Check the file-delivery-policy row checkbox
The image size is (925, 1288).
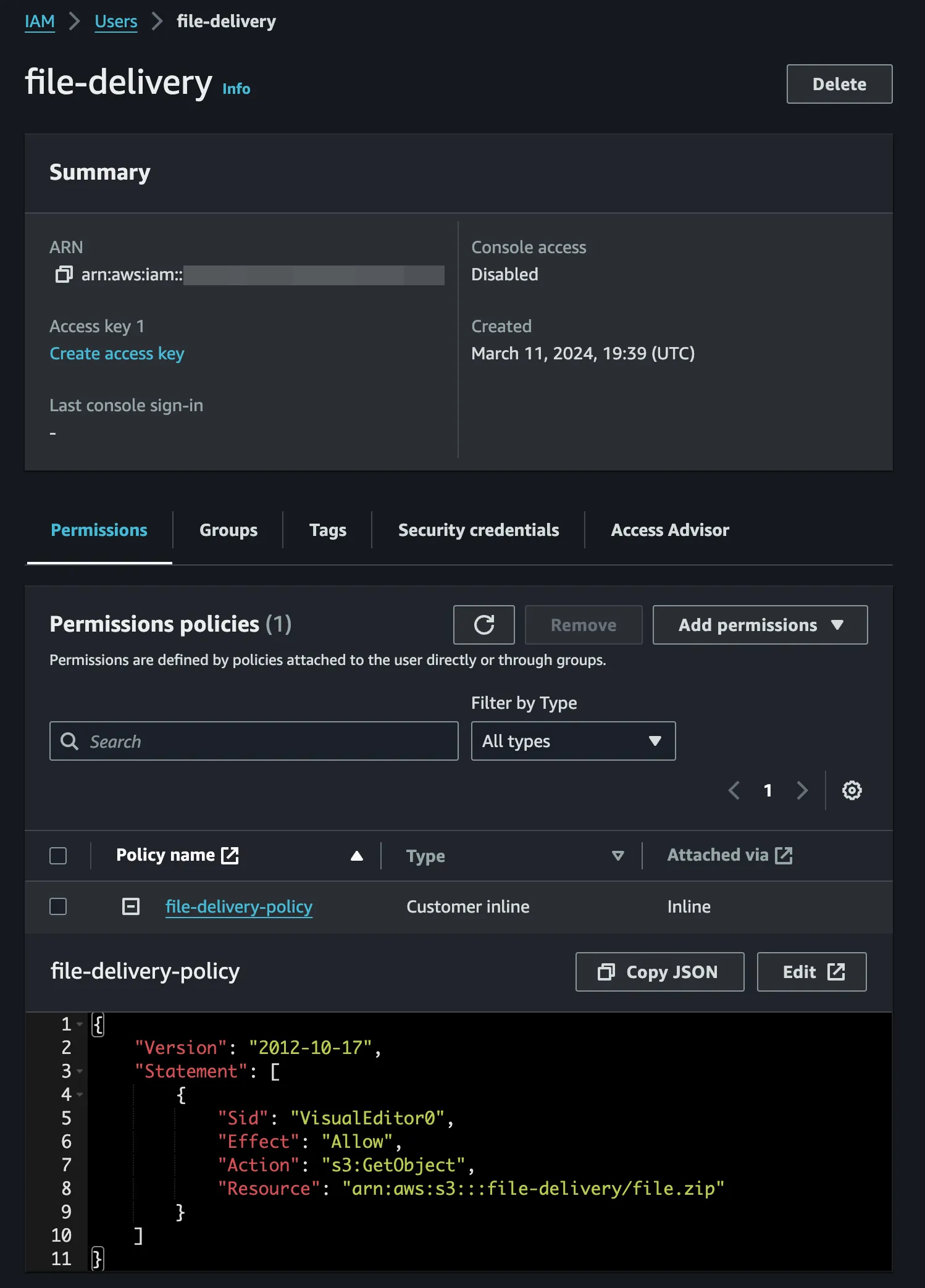pos(58,906)
